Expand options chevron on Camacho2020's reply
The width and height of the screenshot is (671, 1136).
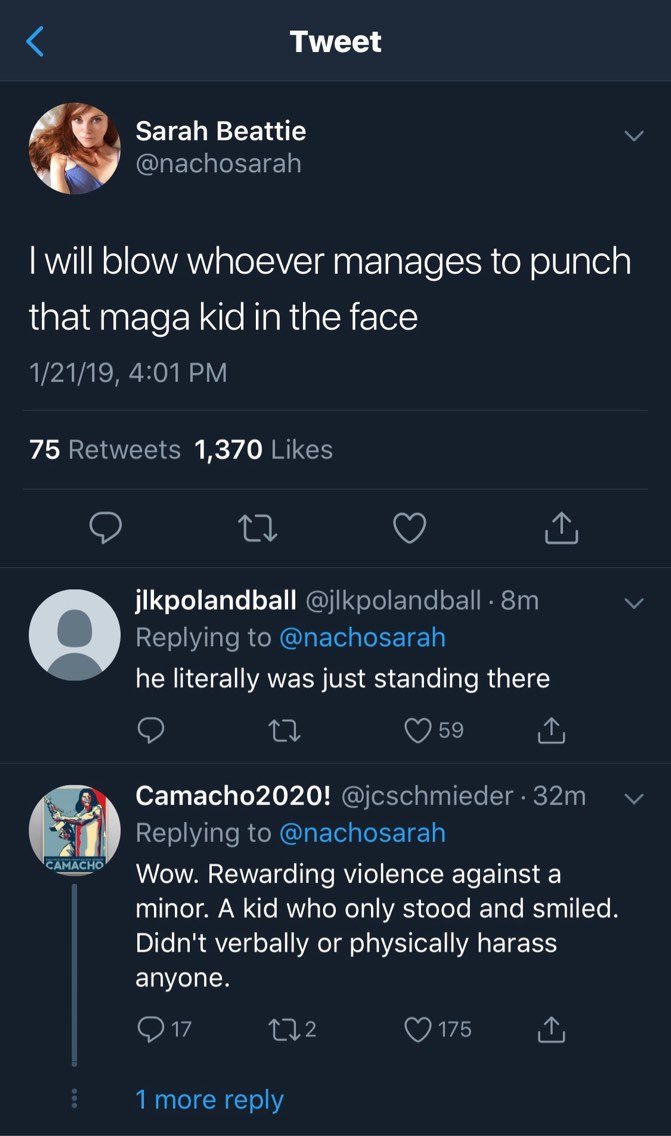coord(634,798)
